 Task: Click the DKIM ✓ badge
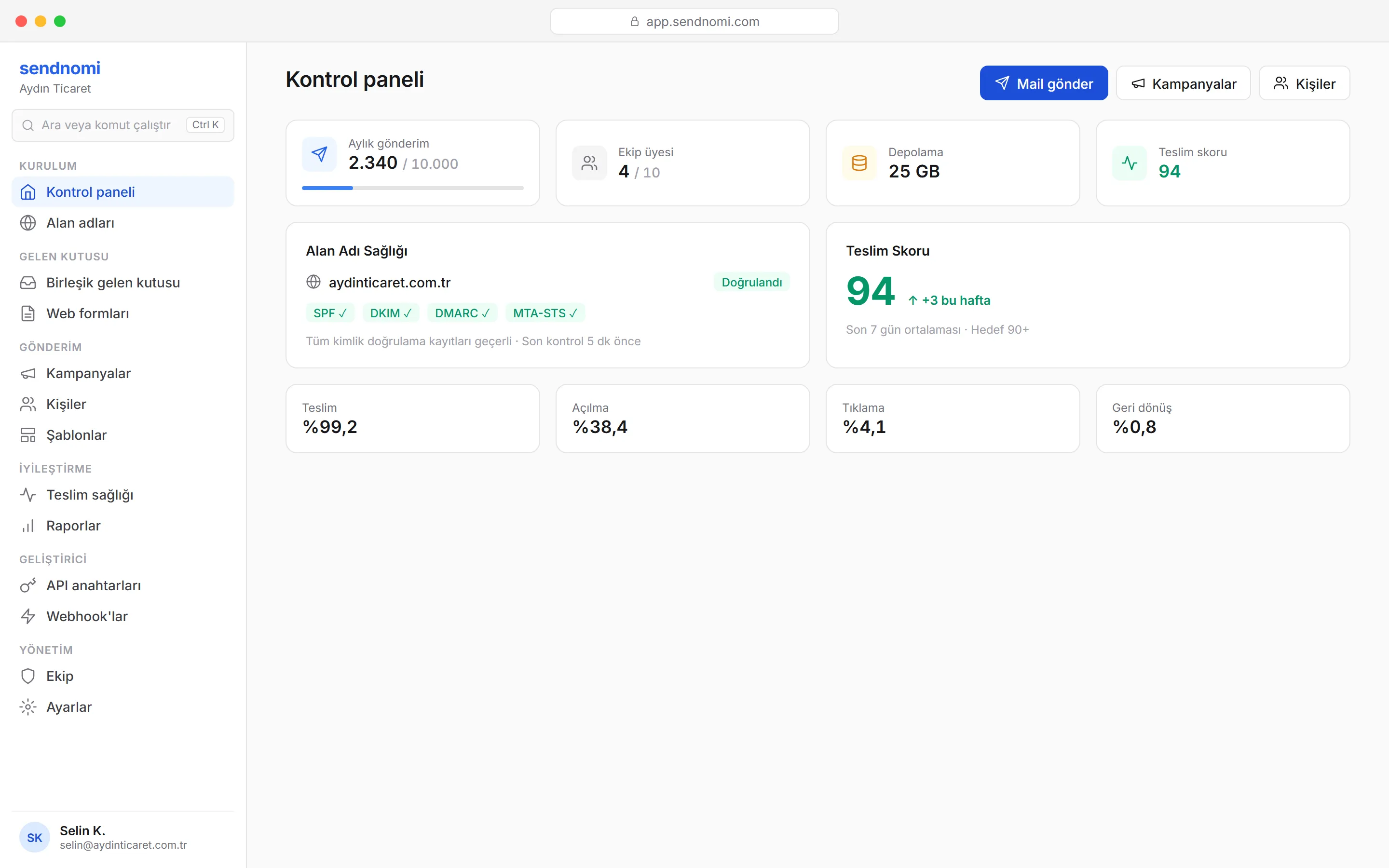(391, 313)
